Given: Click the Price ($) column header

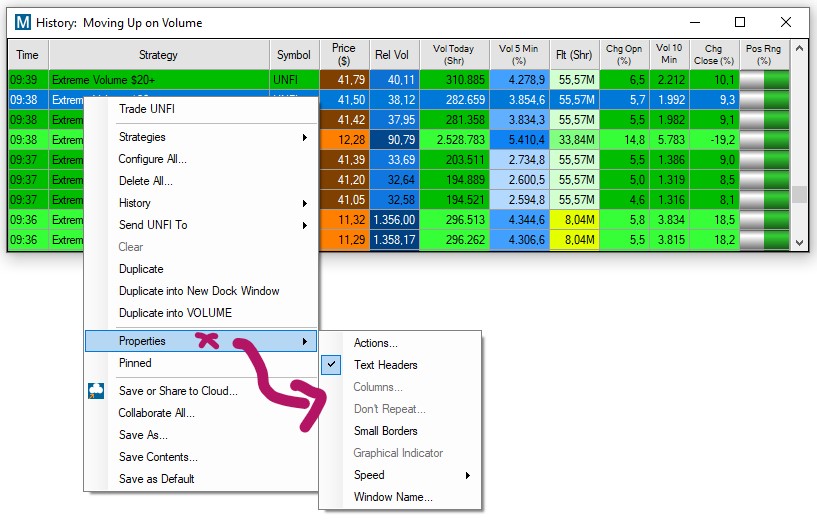Looking at the screenshot, I should point(343,55).
